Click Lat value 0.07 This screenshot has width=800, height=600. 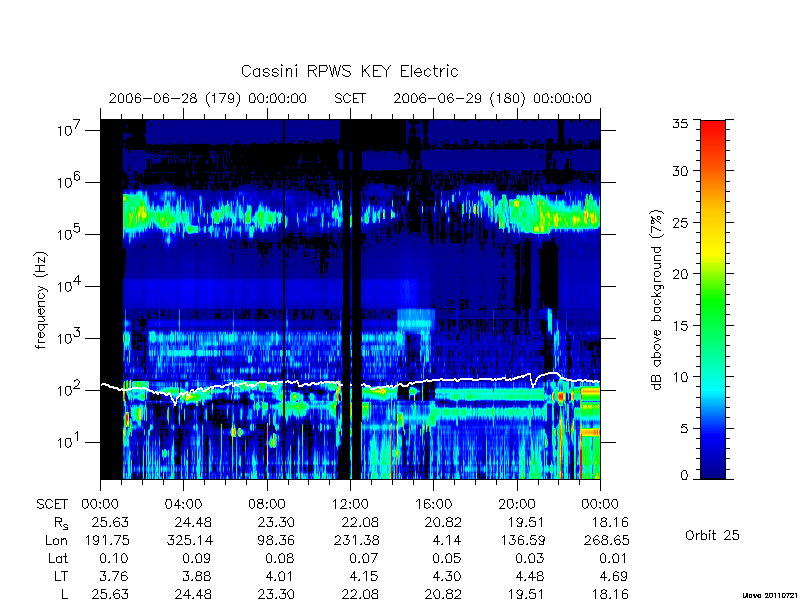click(364, 559)
